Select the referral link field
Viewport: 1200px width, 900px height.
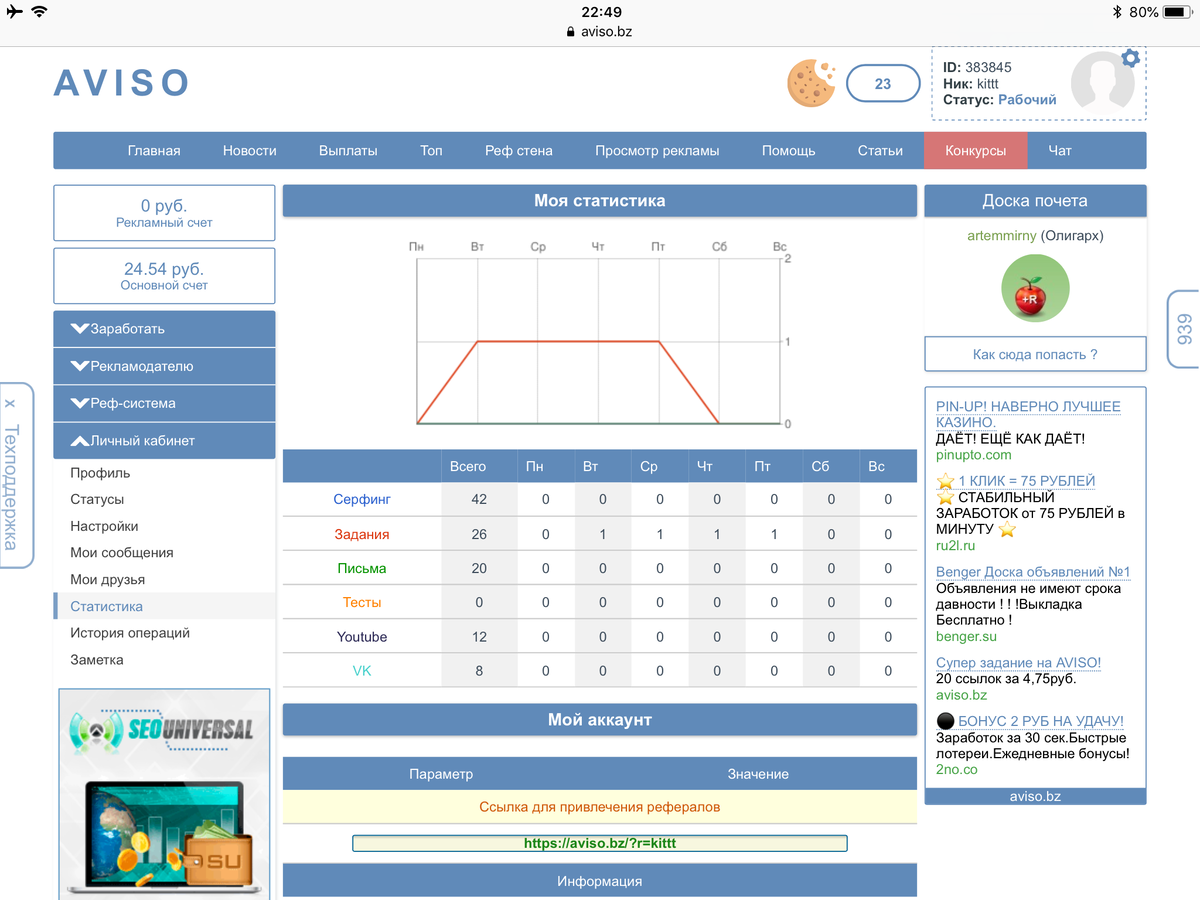coord(600,843)
